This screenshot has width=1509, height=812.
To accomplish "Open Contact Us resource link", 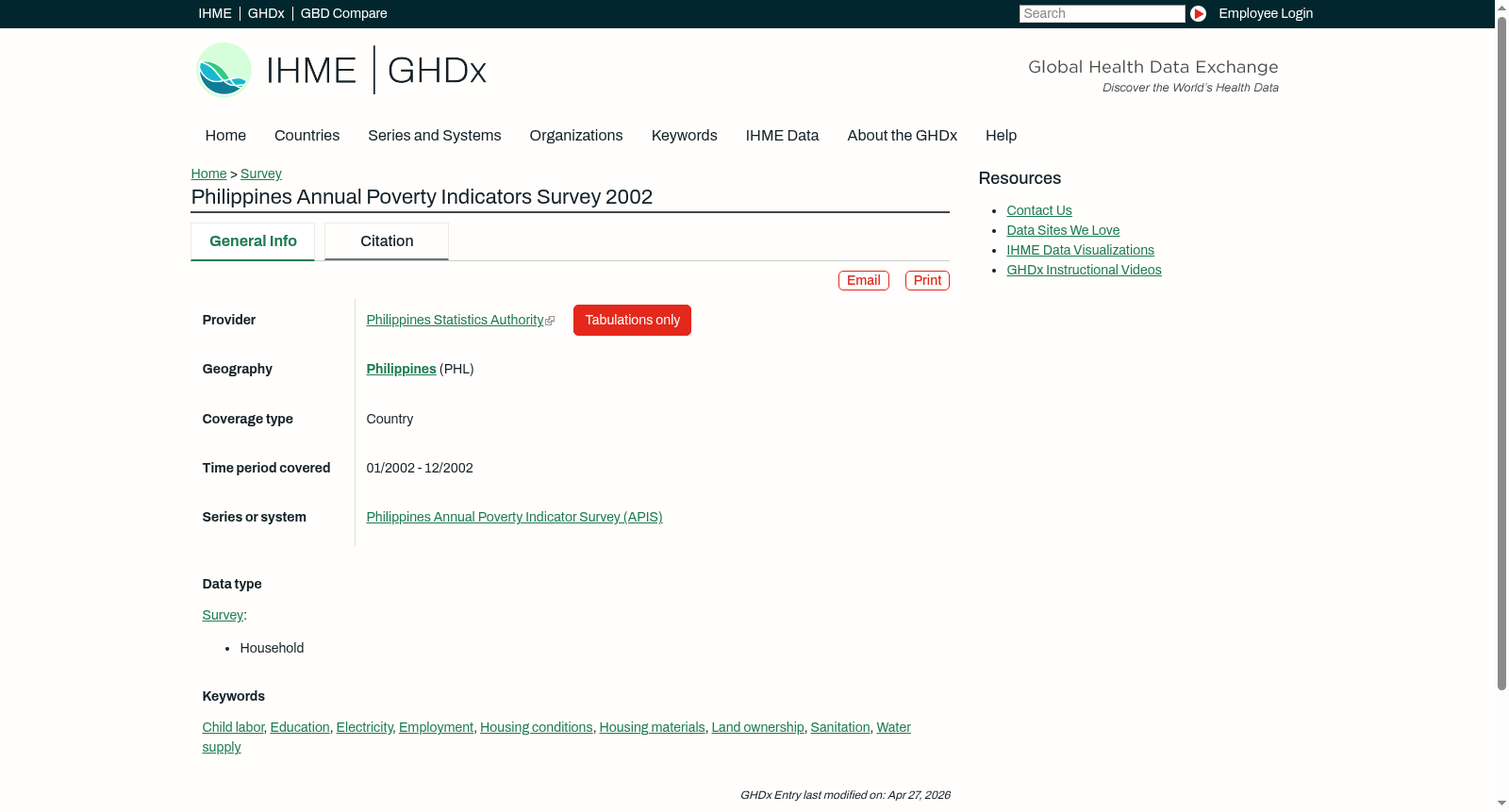I will 1039,210.
